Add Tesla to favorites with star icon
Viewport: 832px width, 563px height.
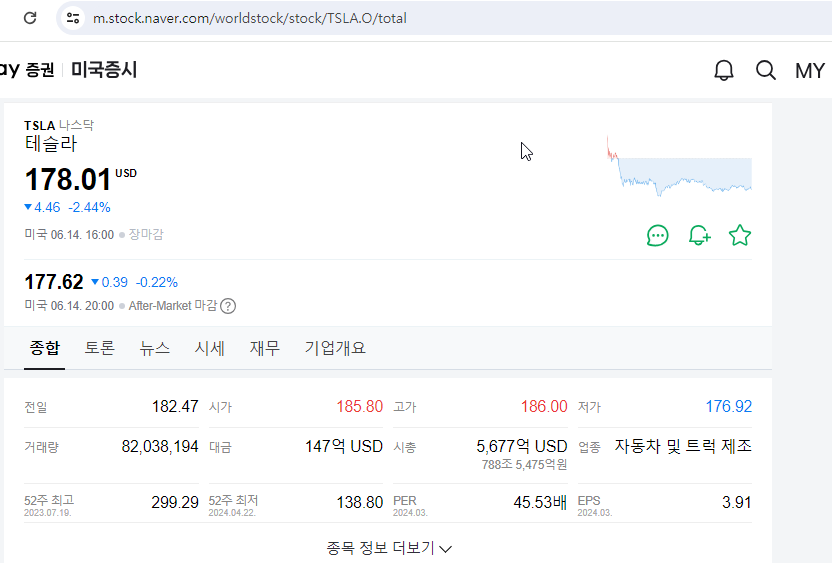point(740,236)
